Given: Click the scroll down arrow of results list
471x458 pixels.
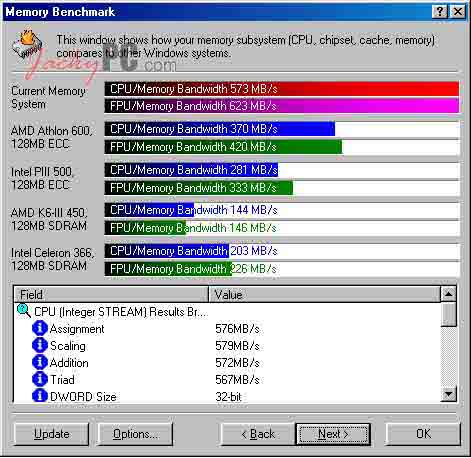Looking at the screenshot, I should [x=449, y=394].
